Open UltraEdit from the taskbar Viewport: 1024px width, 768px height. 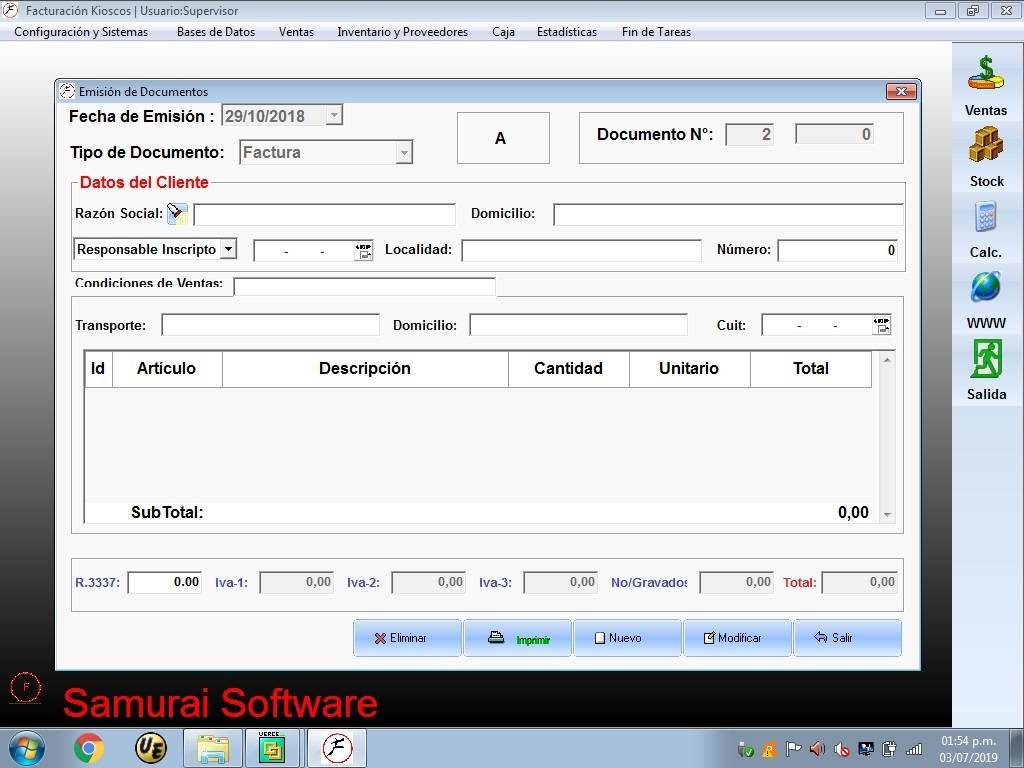tap(150, 748)
